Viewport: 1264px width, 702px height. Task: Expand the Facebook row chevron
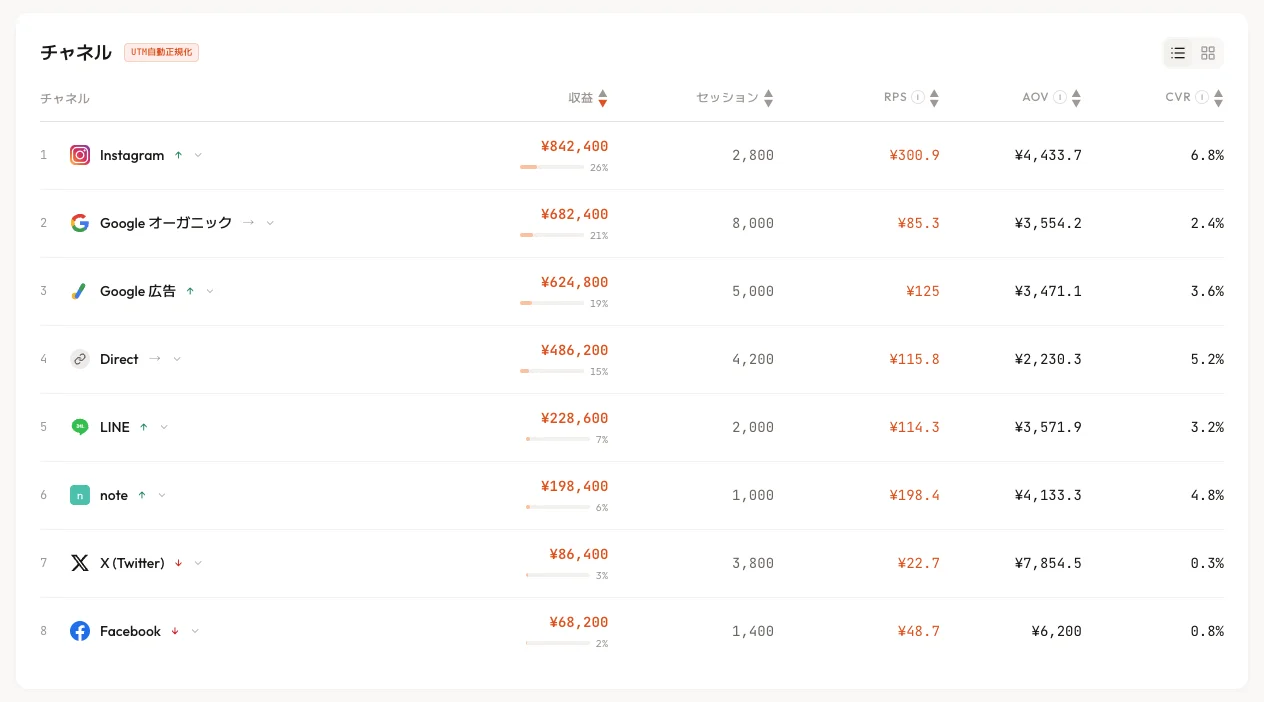click(x=195, y=631)
